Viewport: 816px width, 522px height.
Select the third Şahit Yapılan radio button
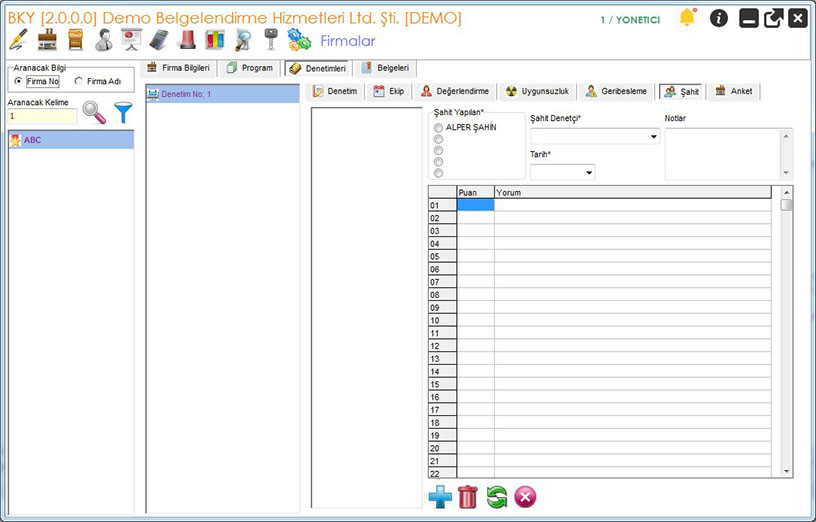click(439, 151)
